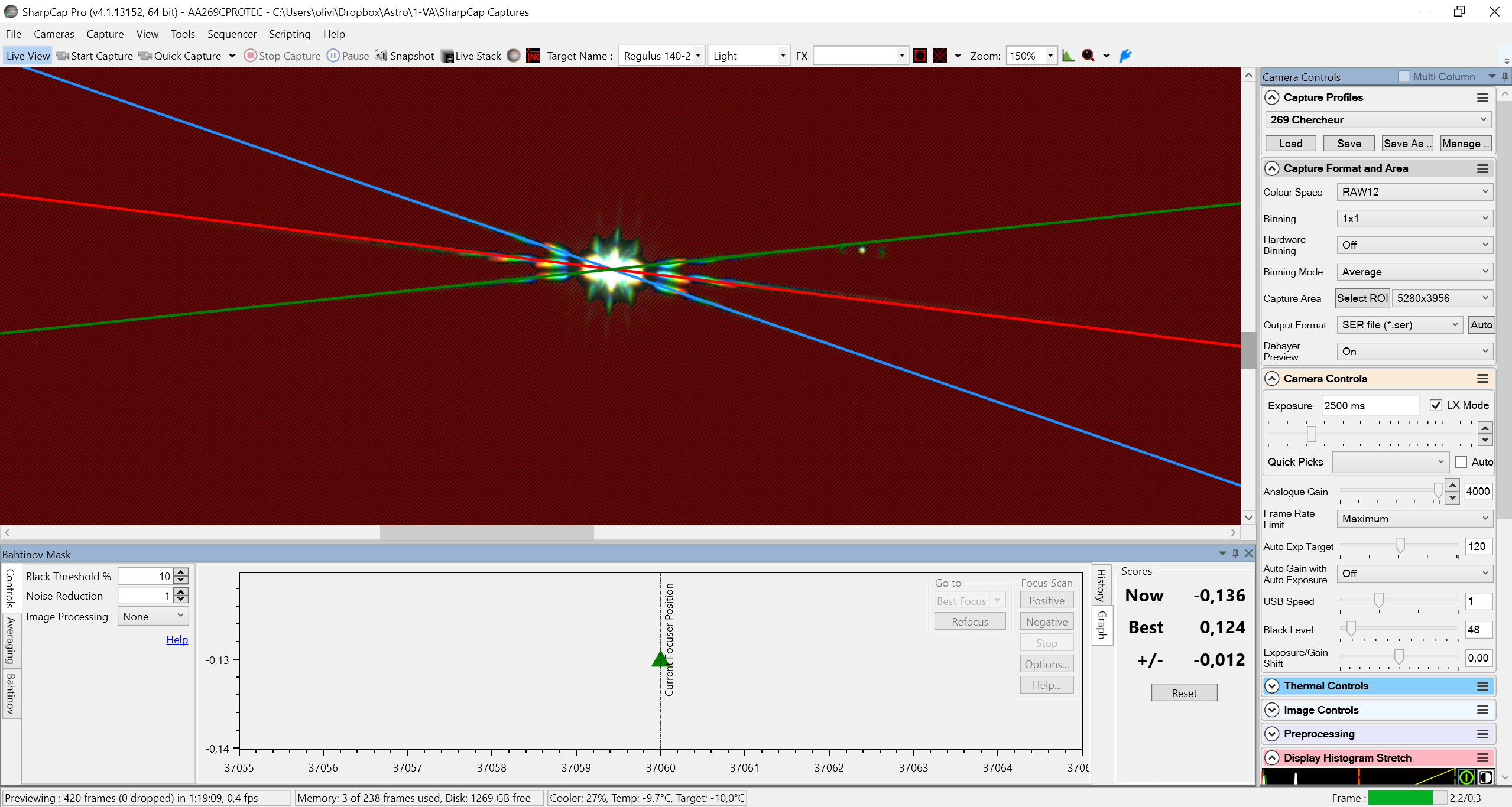Click the Quick Capture toolbar button
This screenshot has width=1512, height=807.
pyautogui.click(x=181, y=56)
